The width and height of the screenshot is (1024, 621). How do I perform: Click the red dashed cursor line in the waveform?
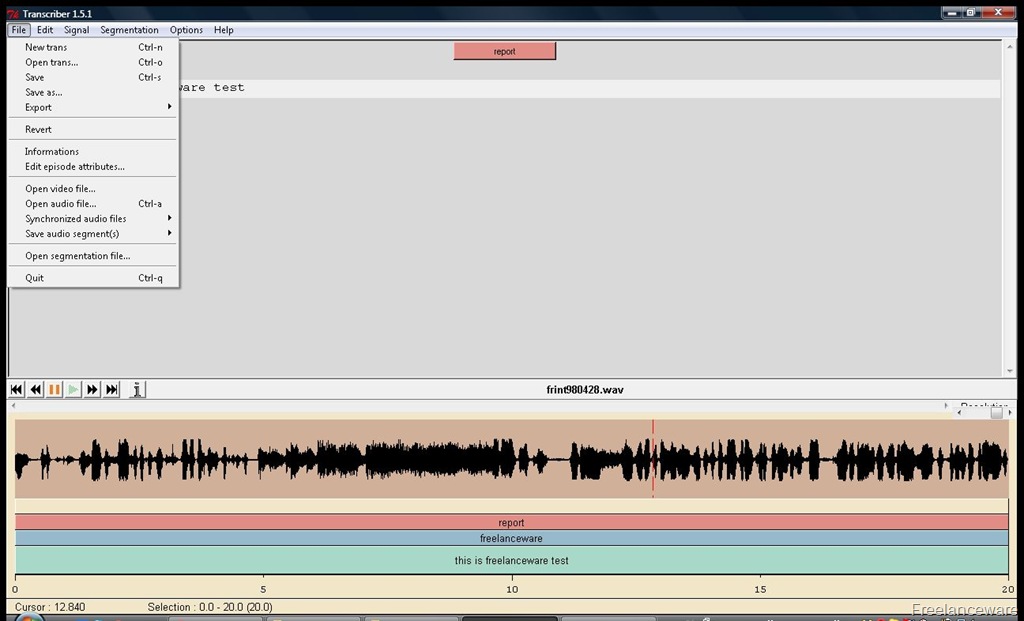click(x=652, y=458)
